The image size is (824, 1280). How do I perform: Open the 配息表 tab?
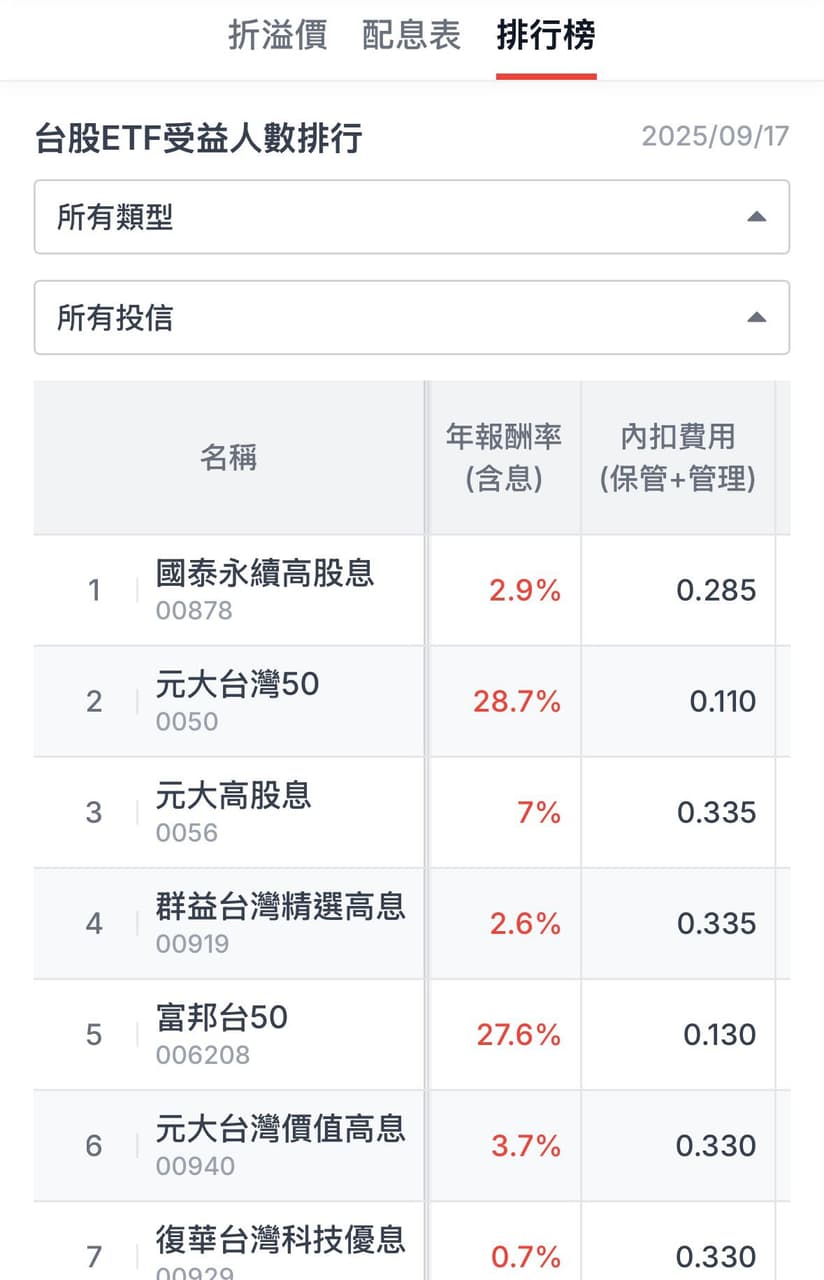(x=411, y=36)
